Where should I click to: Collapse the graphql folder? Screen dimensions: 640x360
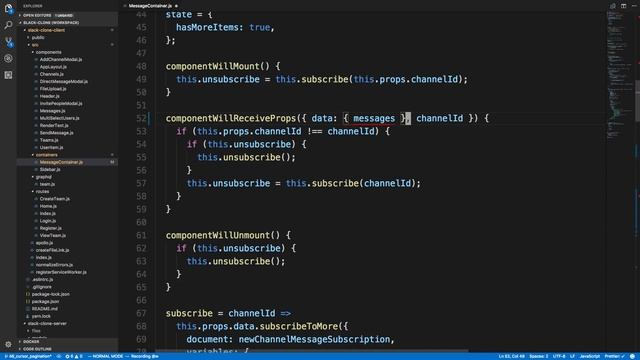(x=43, y=177)
